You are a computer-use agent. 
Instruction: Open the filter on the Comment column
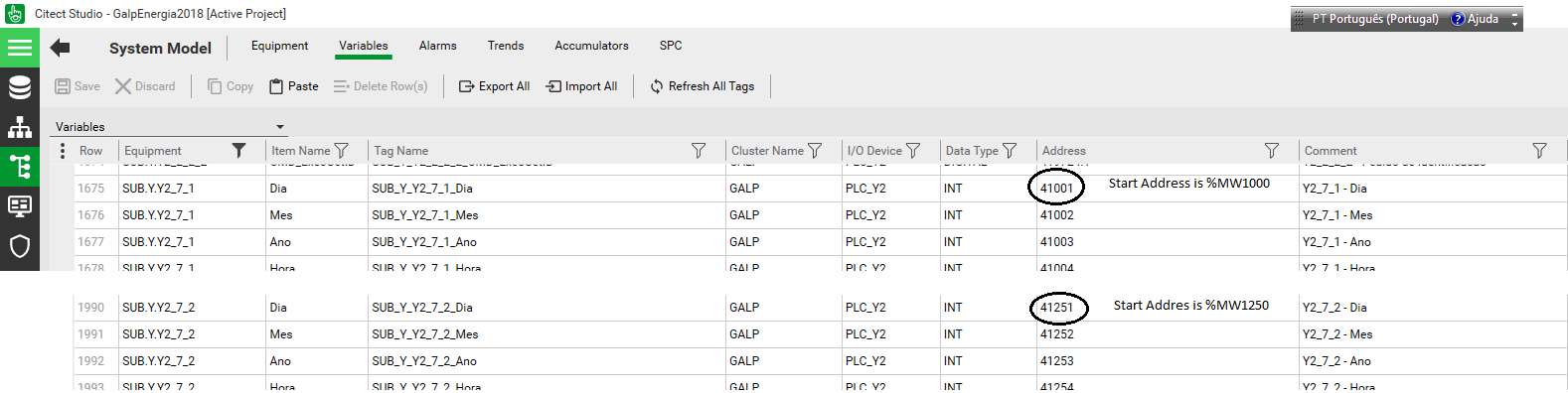1539,151
